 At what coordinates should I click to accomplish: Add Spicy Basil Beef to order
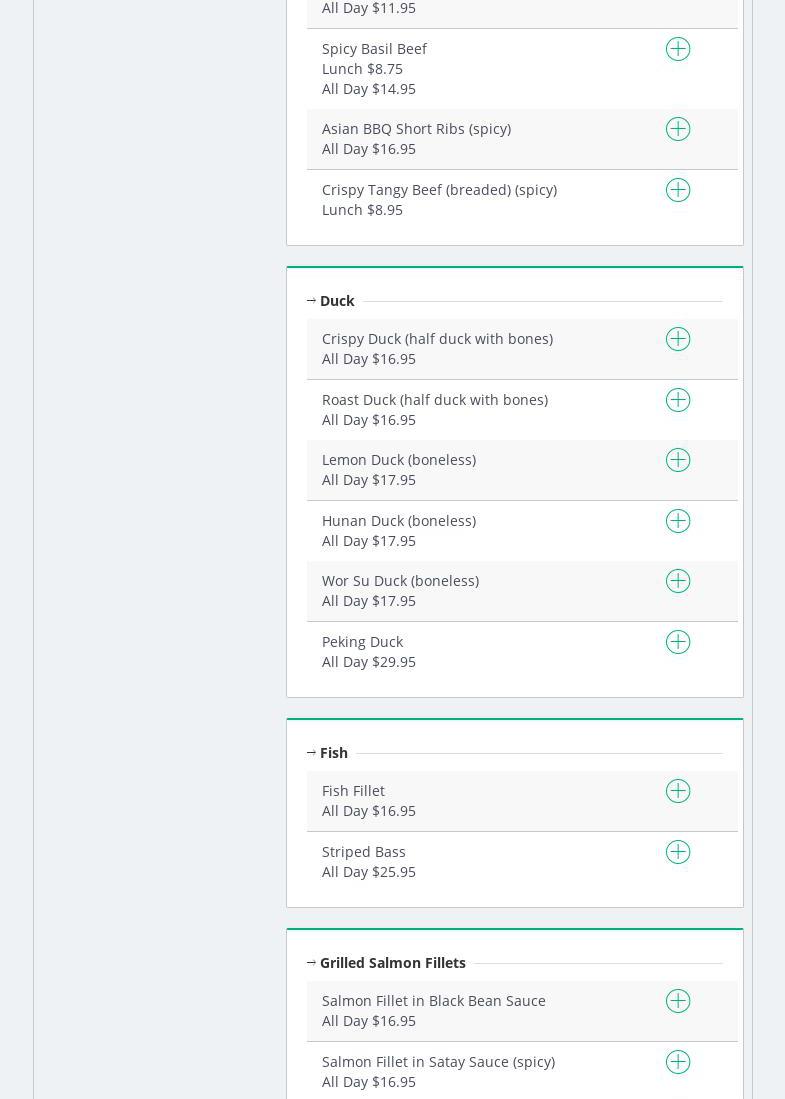pyautogui.click(x=678, y=49)
